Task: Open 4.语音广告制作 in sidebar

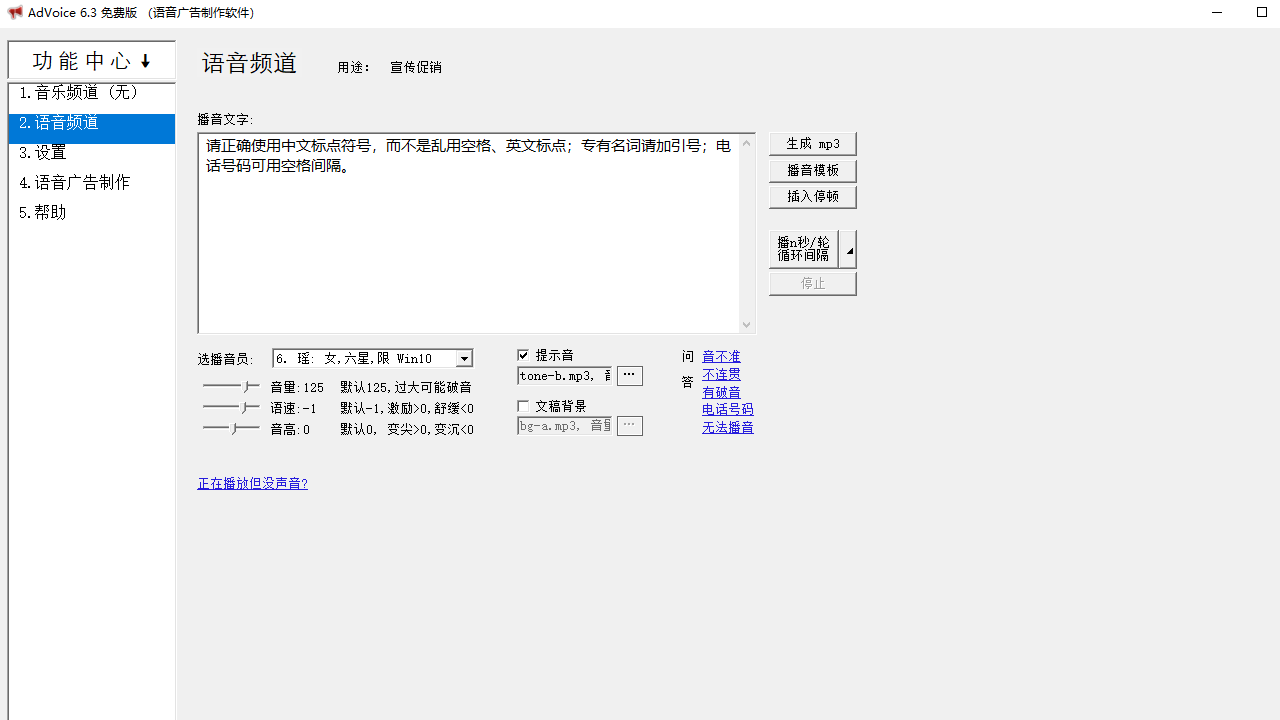Action: [x=92, y=183]
